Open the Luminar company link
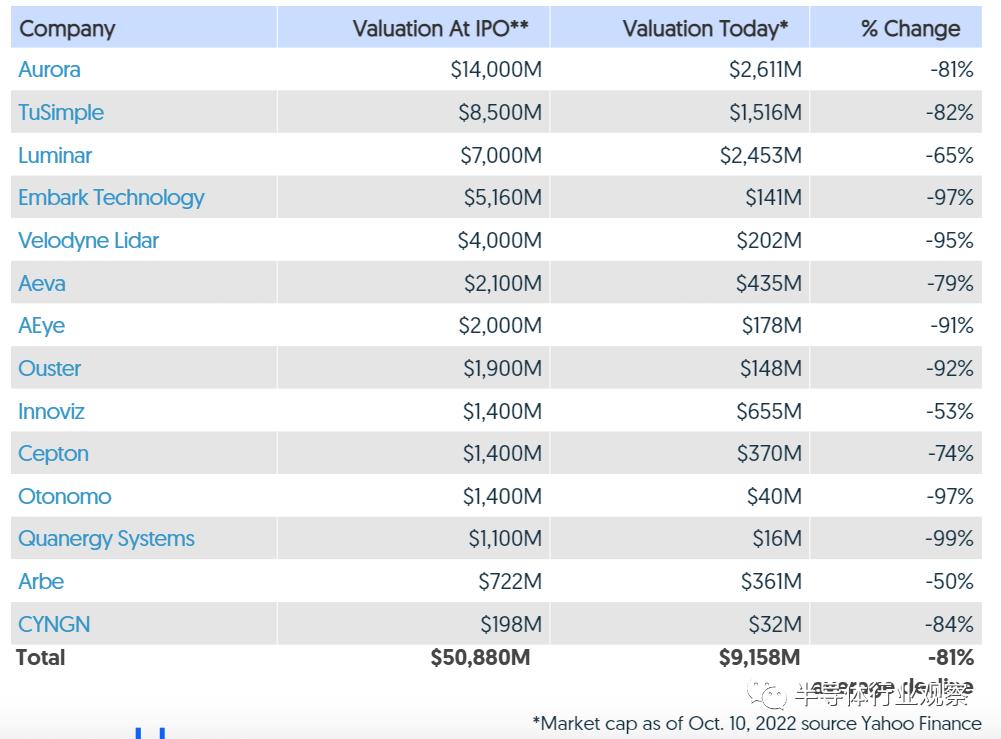 55,156
